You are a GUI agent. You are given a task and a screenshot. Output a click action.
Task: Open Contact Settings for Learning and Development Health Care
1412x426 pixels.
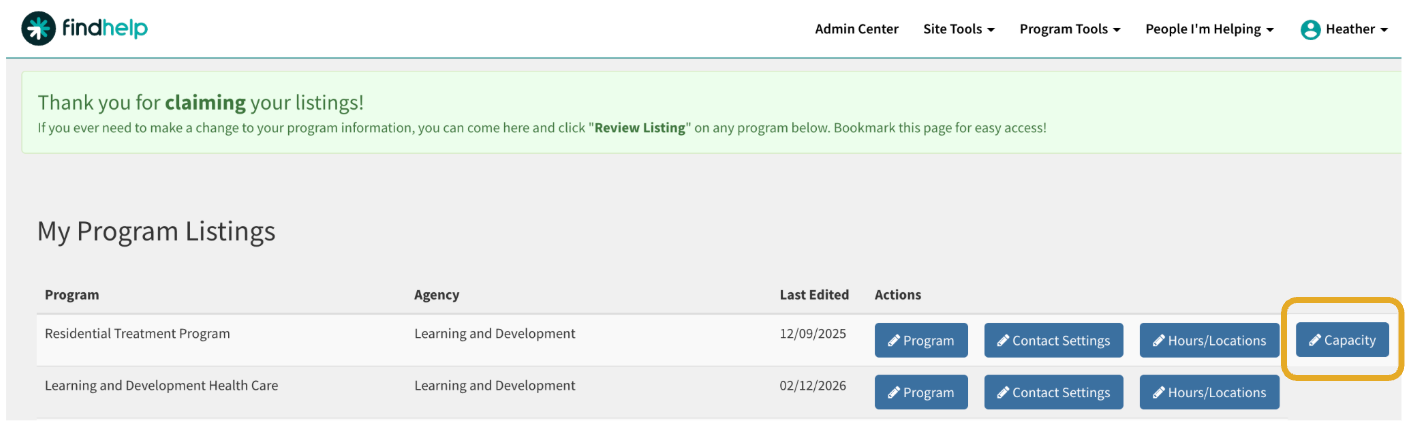point(1053,392)
